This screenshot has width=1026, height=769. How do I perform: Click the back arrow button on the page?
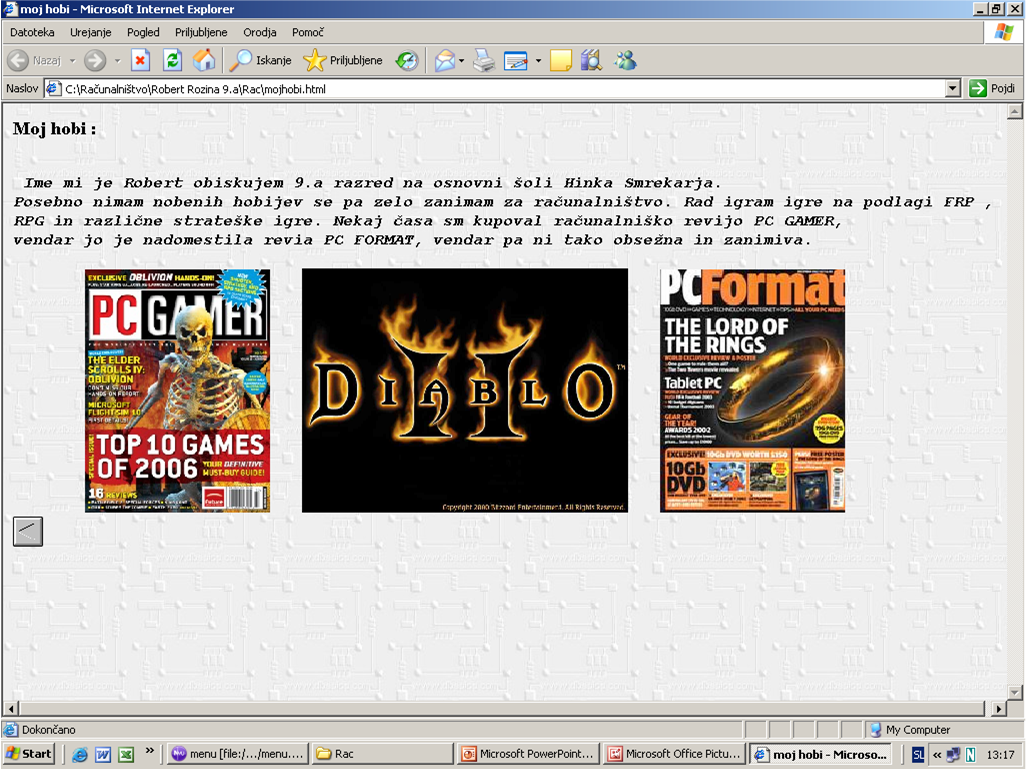coord(28,532)
